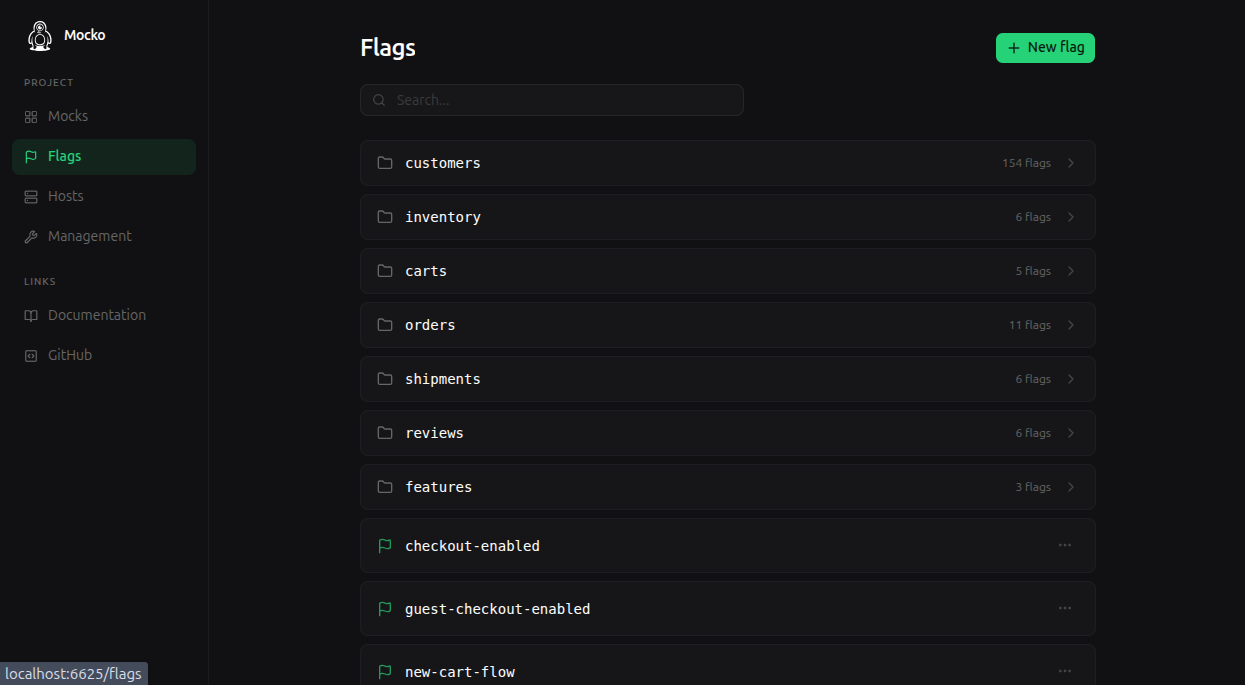Click the Mocks grid icon in sidebar
1245x685 pixels.
31,117
